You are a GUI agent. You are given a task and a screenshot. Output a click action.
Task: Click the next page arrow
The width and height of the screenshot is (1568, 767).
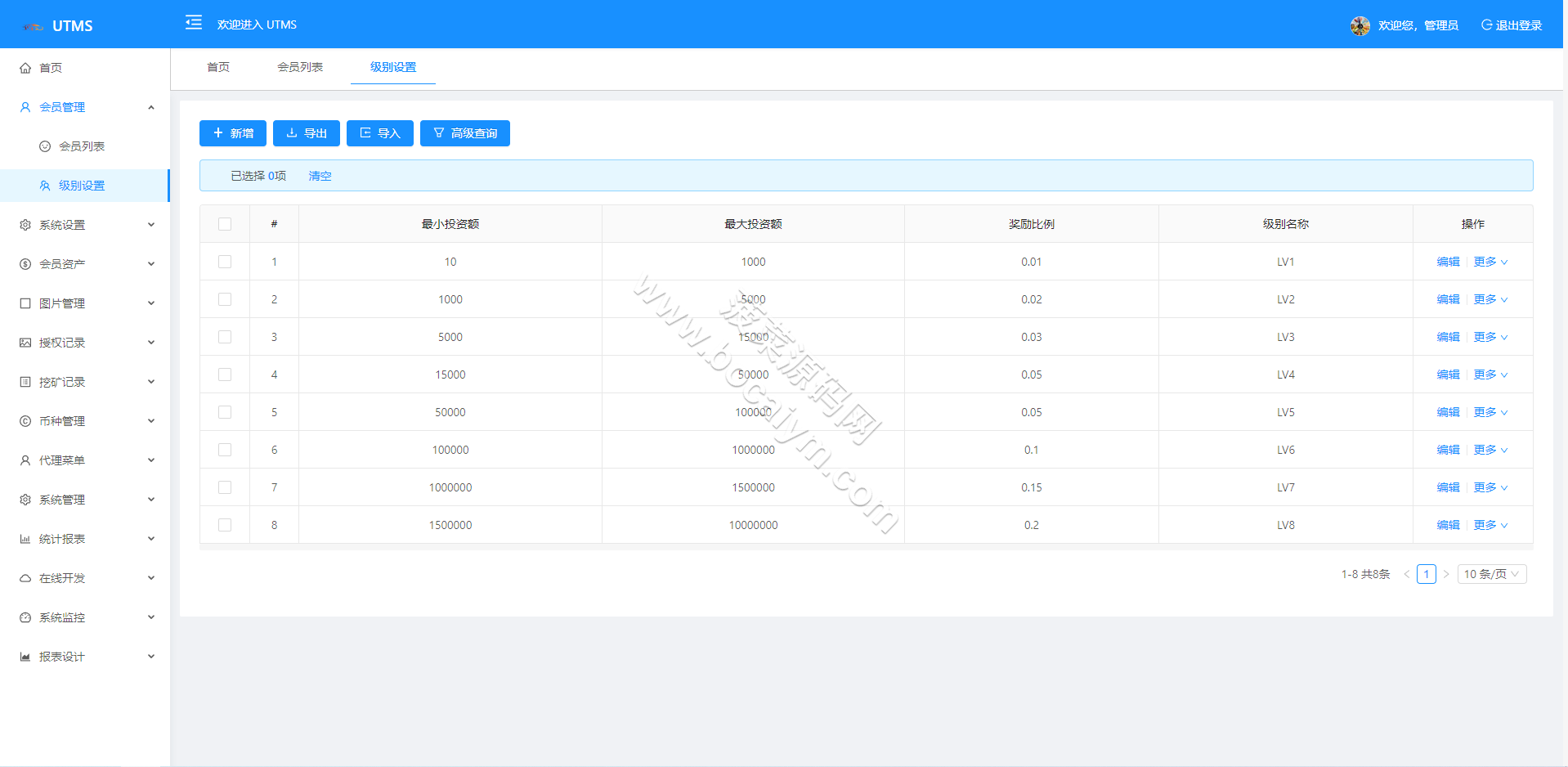click(x=1446, y=574)
